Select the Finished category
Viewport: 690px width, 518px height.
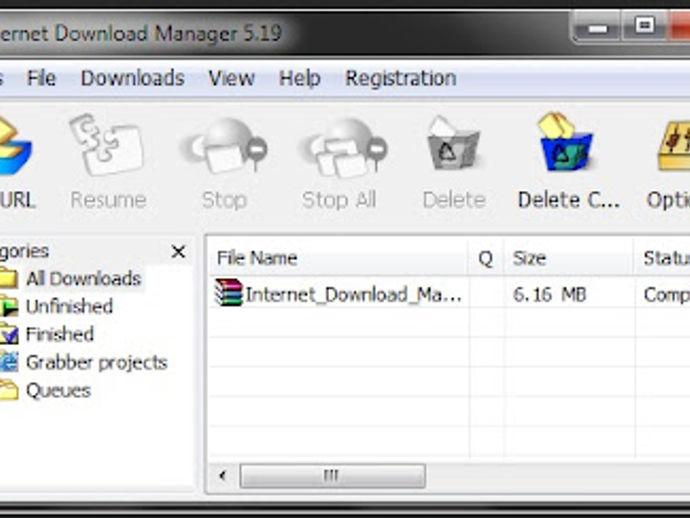59,334
